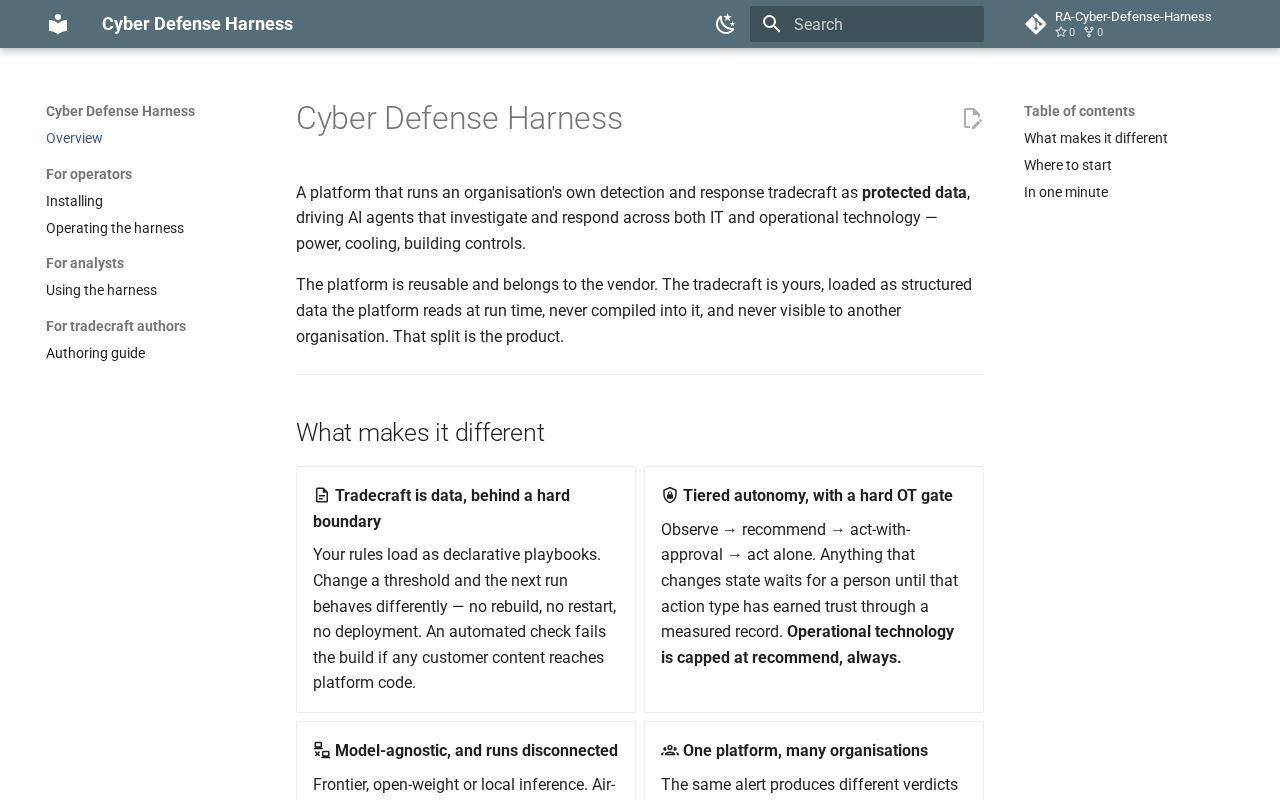The height and width of the screenshot is (800, 1280).
Task: Navigate to Using the harness
Action: point(101,290)
